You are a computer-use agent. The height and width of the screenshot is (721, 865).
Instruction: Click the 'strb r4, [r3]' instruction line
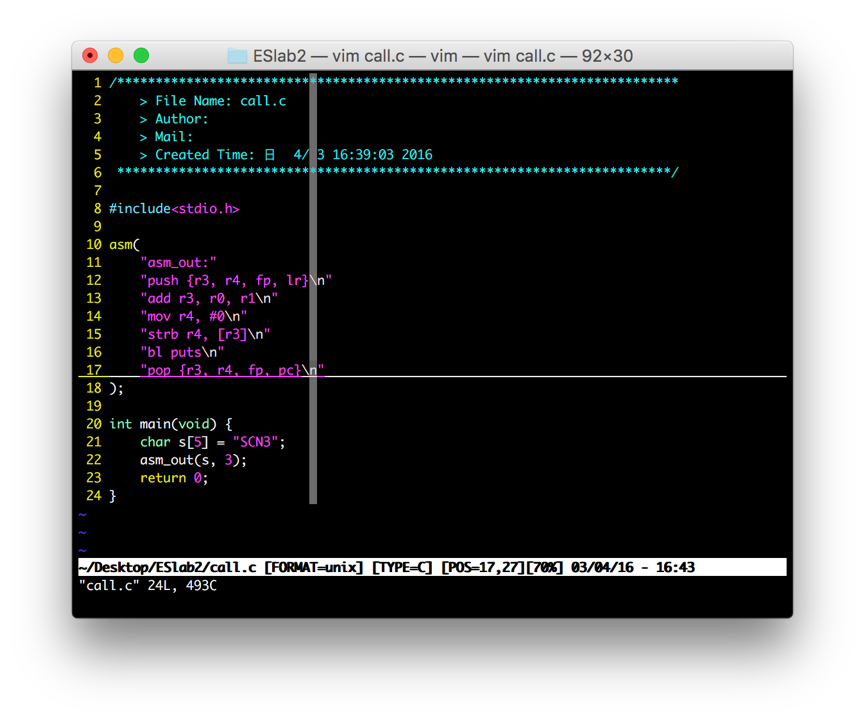tap(205, 334)
